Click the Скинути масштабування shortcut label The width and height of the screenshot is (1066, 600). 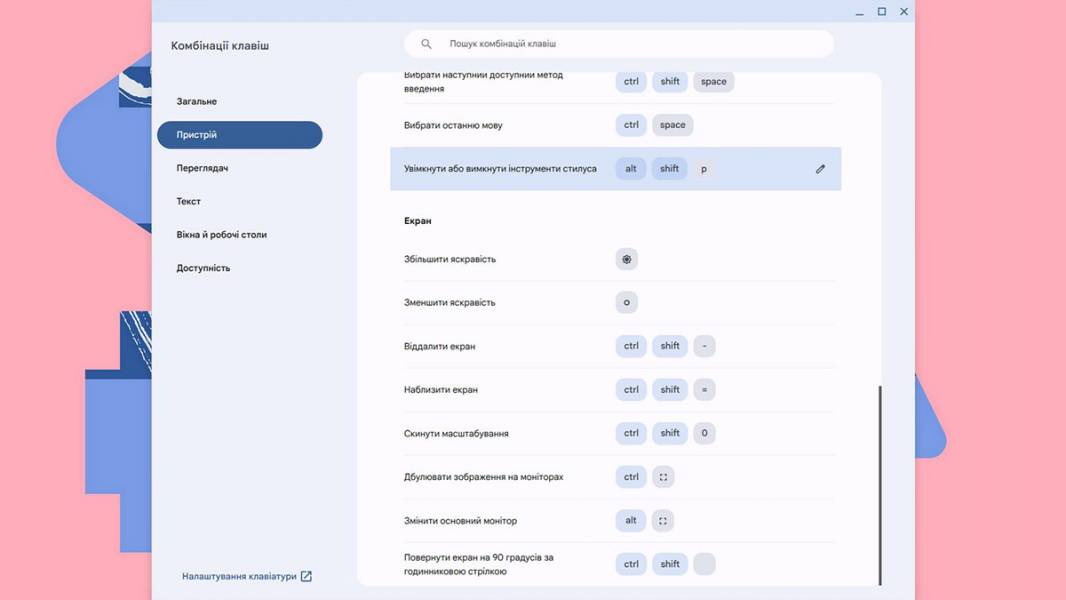[x=456, y=434]
